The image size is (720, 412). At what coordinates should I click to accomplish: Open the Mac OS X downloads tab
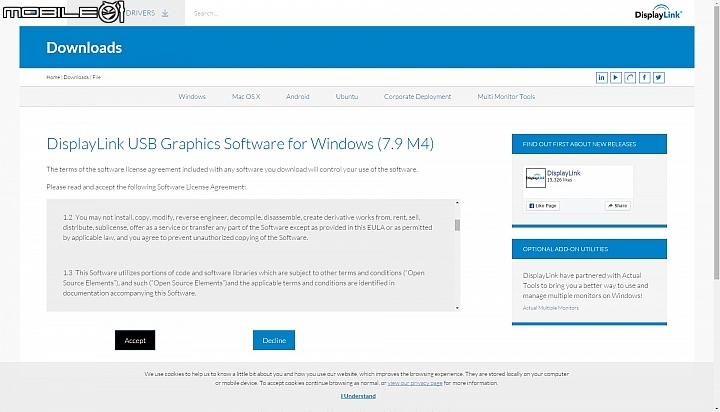point(246,96)
